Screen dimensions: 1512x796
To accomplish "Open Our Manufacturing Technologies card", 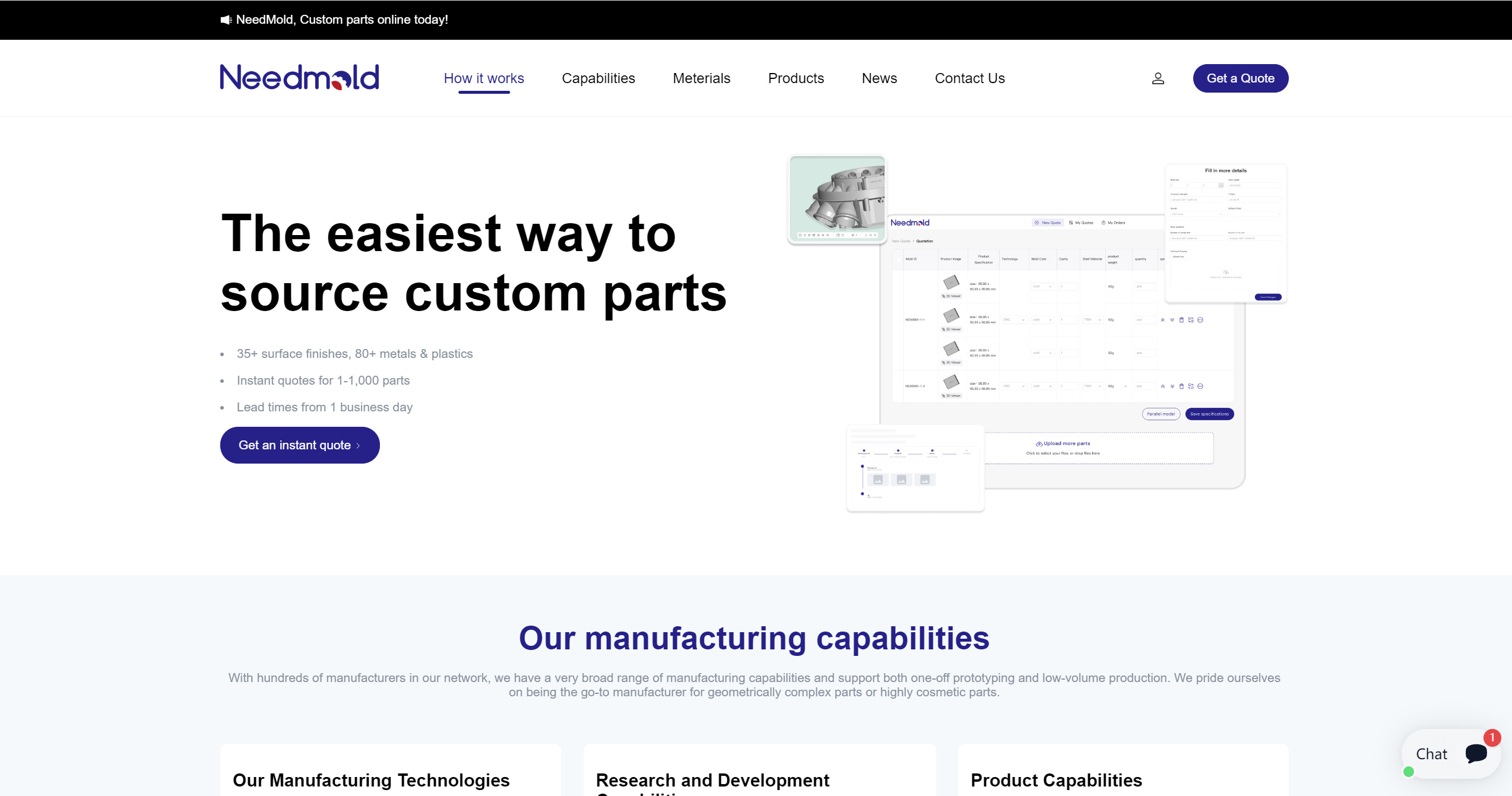I will [390, 770].
